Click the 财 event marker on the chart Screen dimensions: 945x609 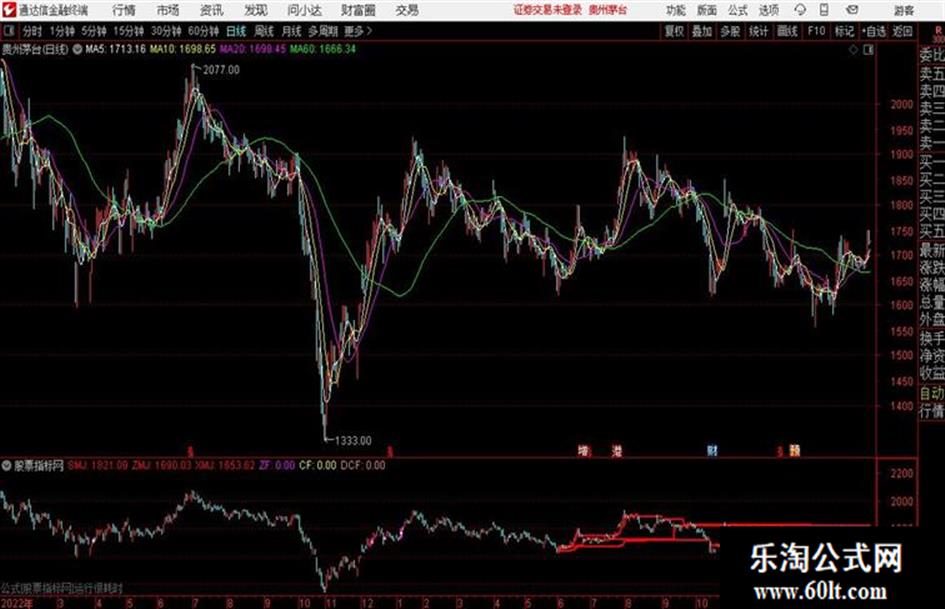point(712,450)
